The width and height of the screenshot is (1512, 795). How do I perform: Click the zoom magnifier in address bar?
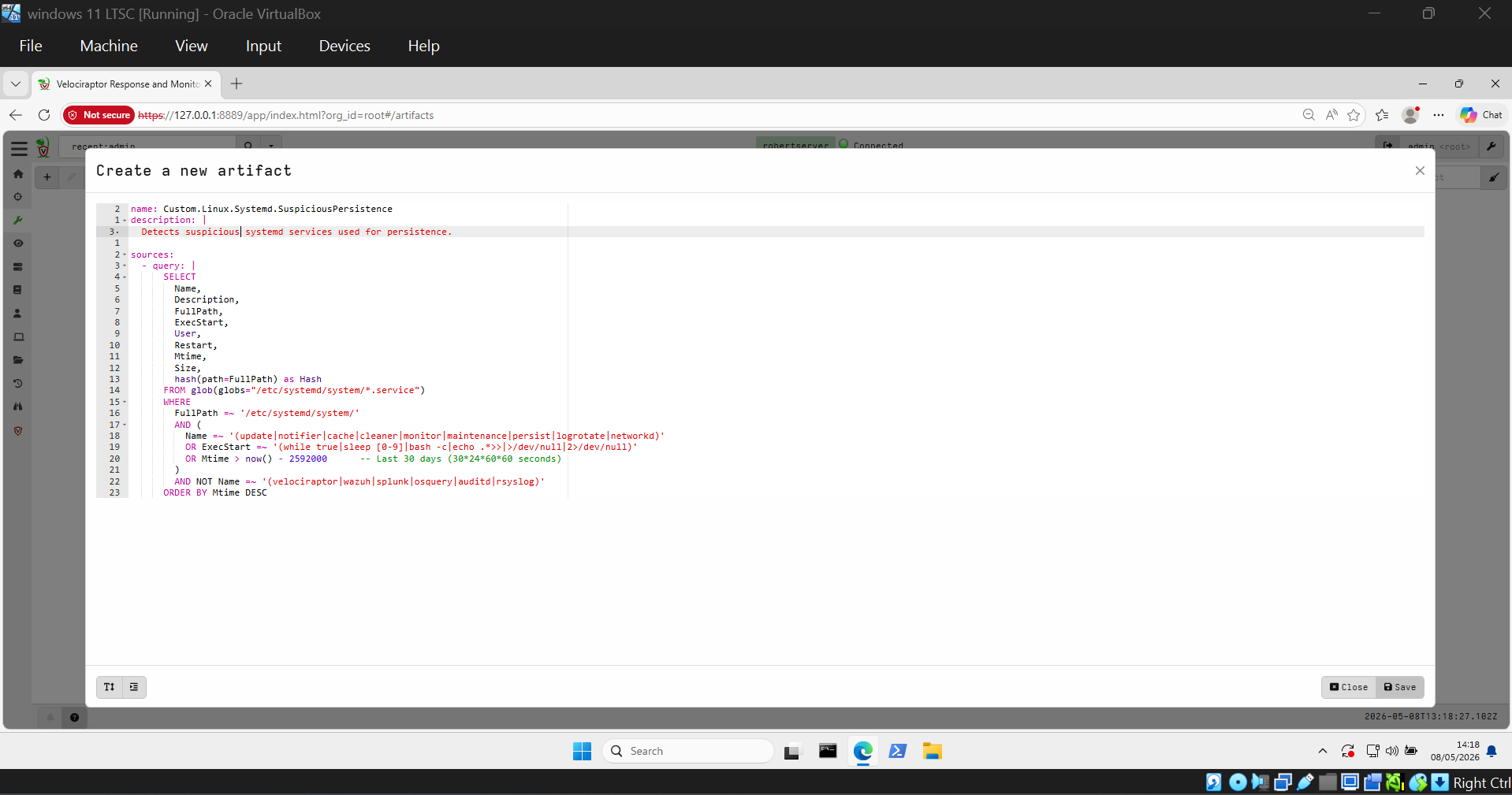click(1309, 115)
